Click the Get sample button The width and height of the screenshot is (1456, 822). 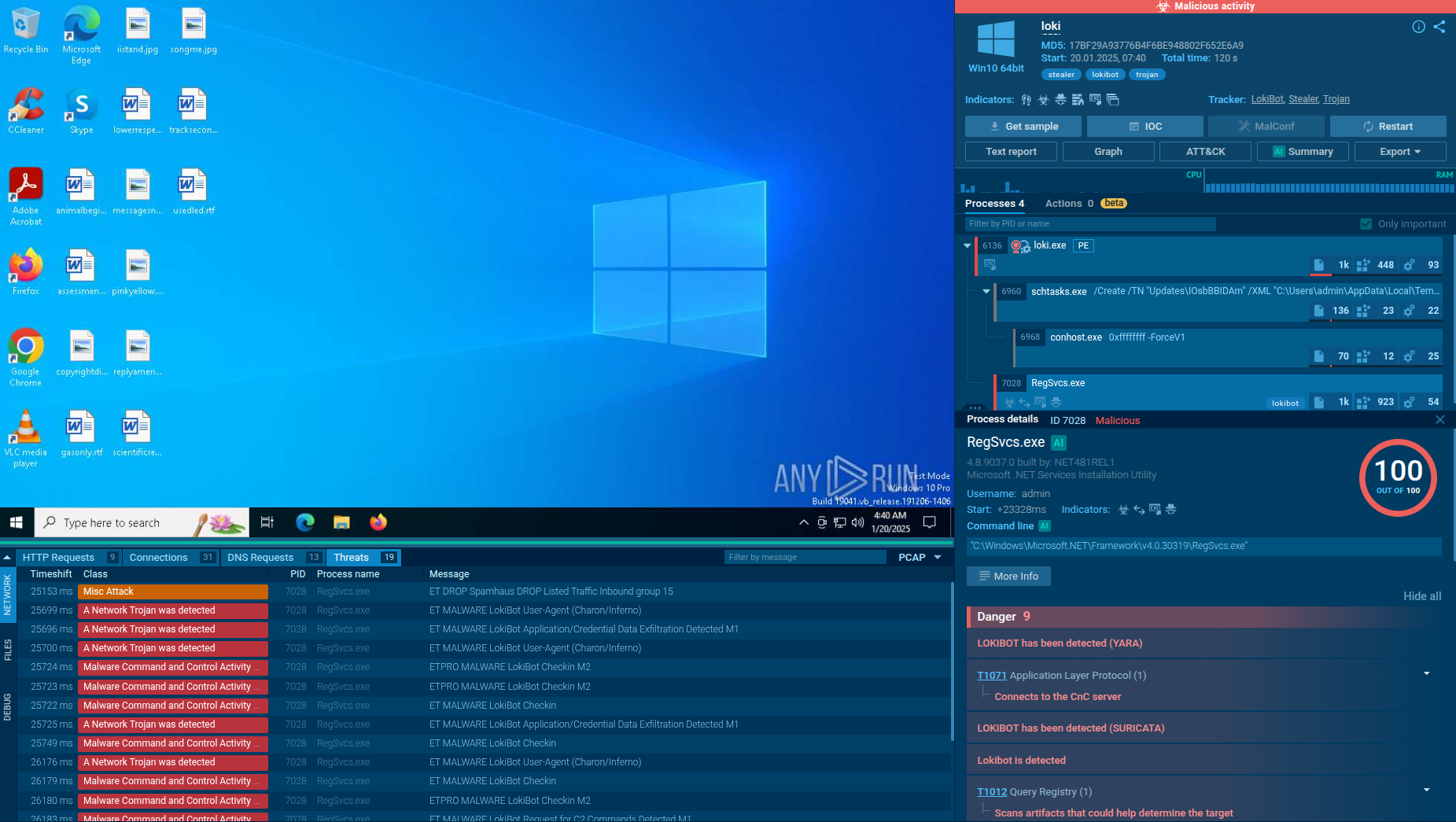[1023, 127]
